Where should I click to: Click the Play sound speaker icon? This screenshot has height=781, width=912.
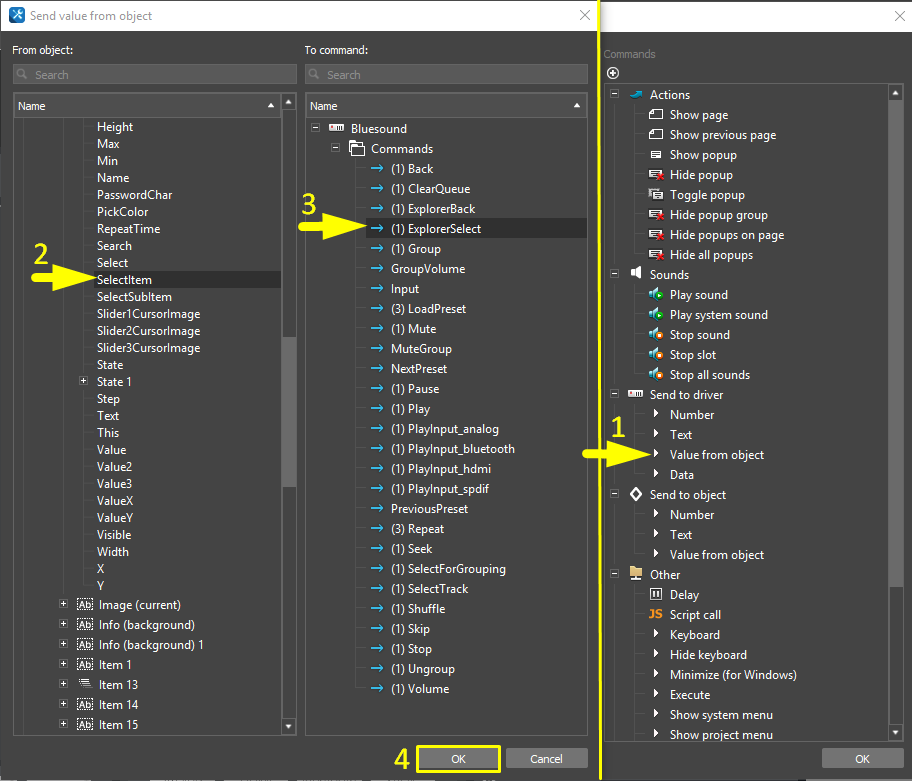click(x=656, y=295)
